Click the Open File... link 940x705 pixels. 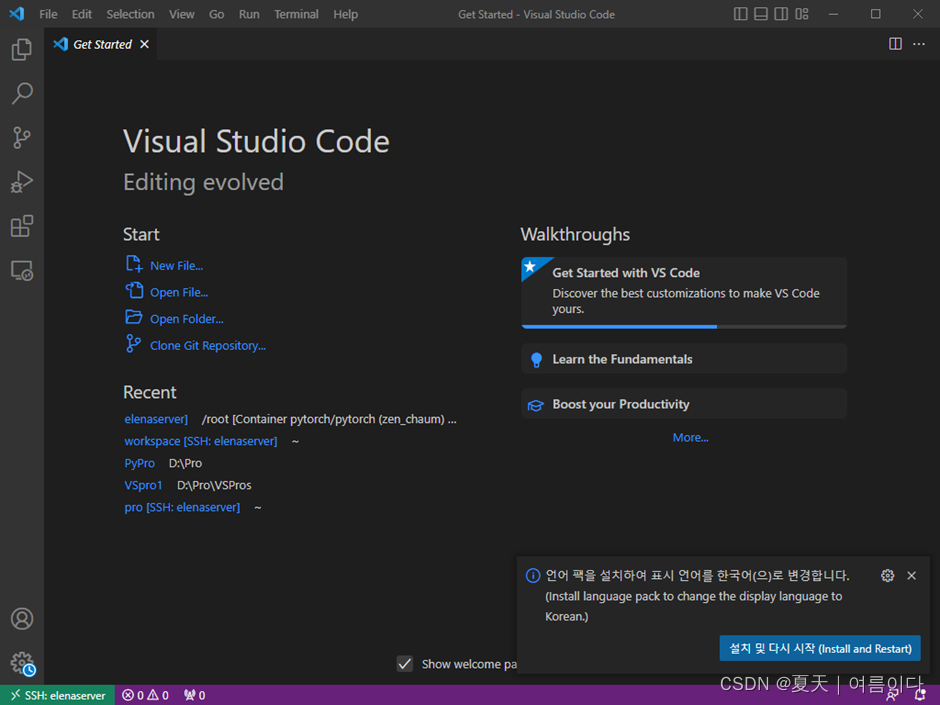pyautogui.click(x=179, y=293)
